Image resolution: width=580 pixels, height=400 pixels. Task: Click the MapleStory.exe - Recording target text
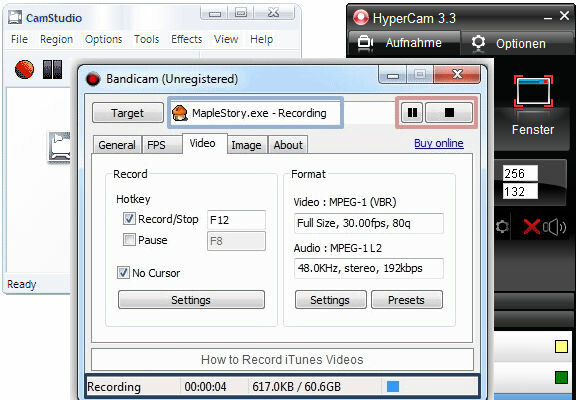click(x=259, y=113)
